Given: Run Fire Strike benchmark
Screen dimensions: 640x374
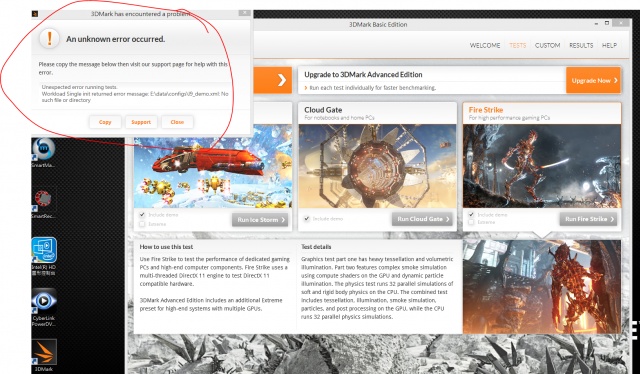Looking at the screenshot, I should [588, 219].
